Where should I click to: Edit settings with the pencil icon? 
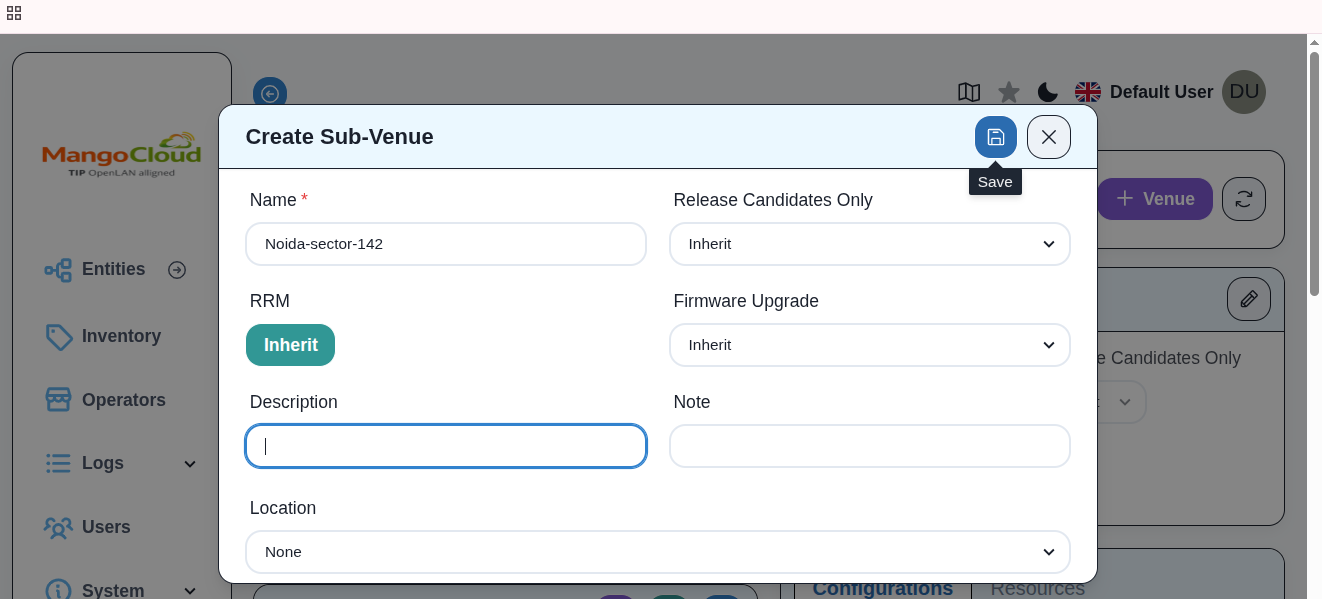pyautogui.click(x=1248, y=299)
